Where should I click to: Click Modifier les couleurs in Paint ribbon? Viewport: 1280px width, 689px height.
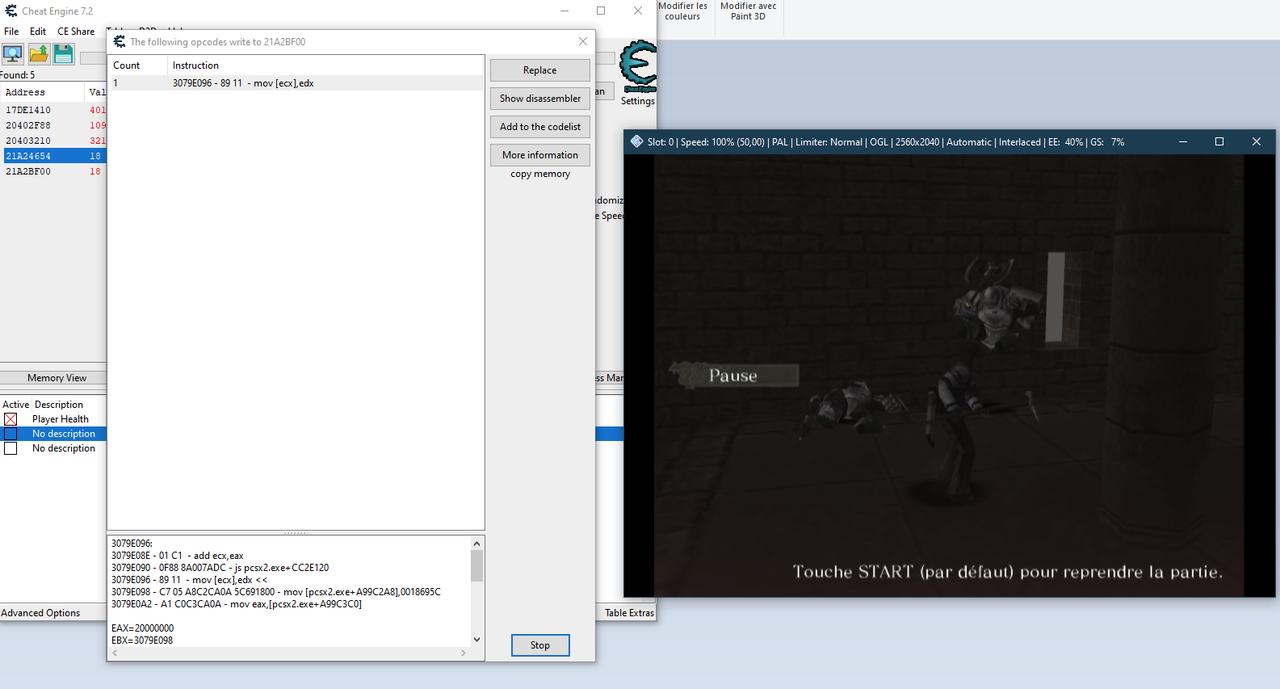click(x=683, y=11)
